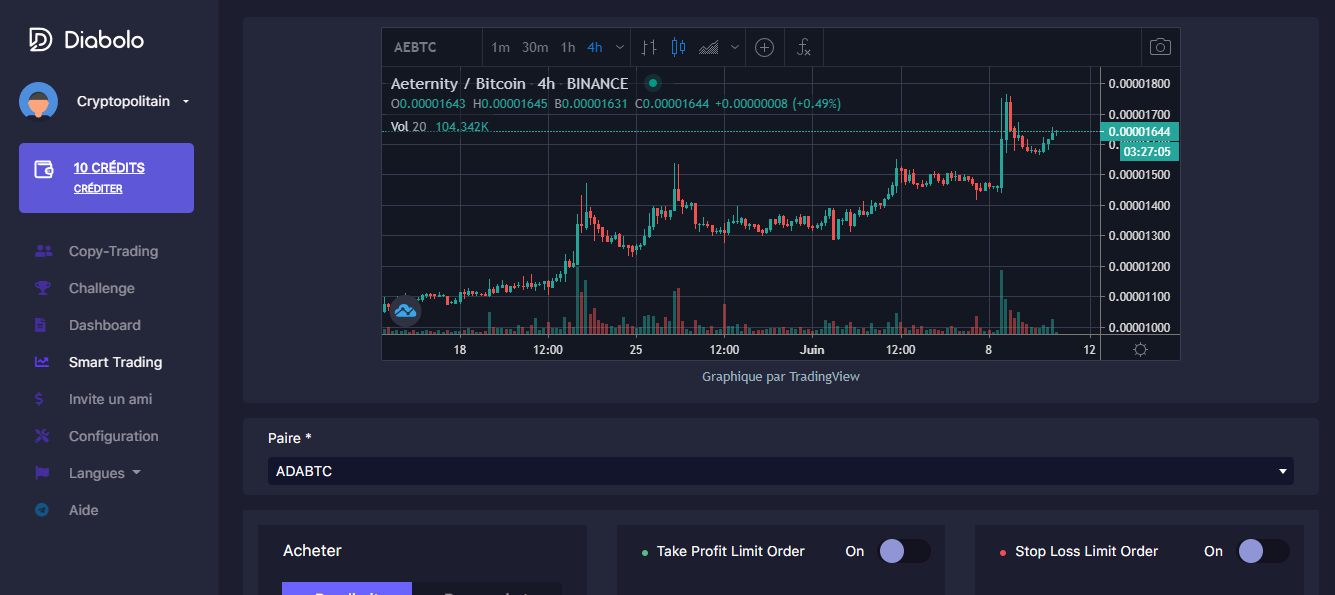The image size is (1335, 595).
Task: Click the compare or add symbol icon
Action: (764, 47)
